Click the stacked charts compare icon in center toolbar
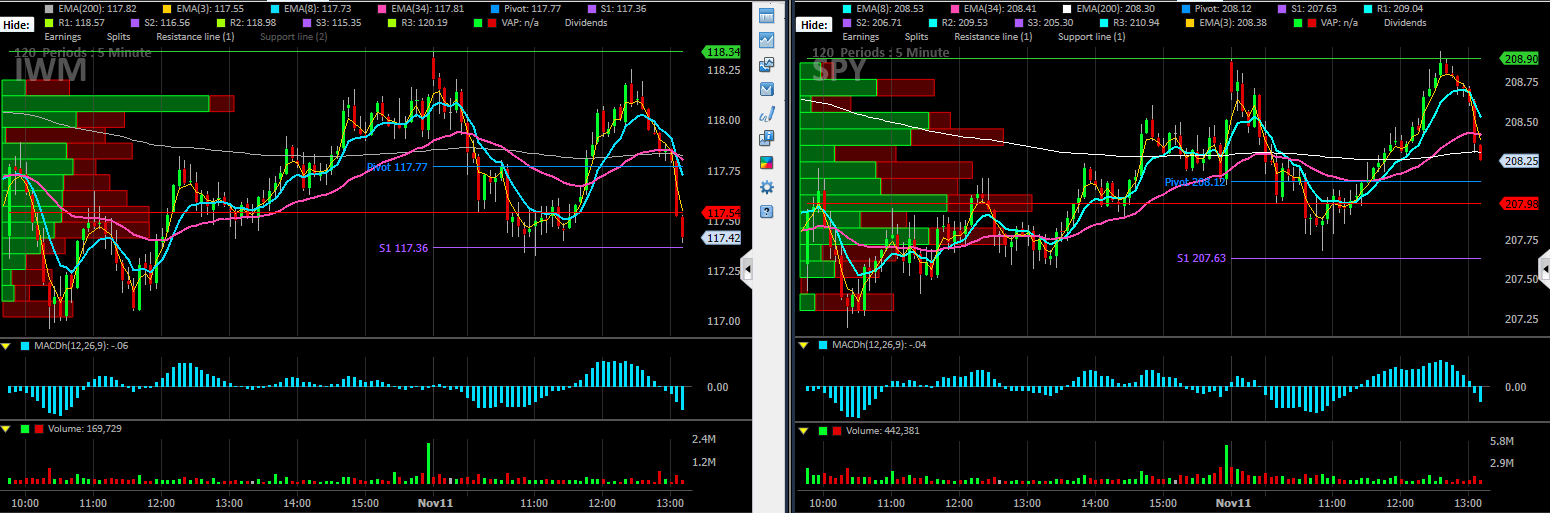Image resolution: width=1550 pixels, height=513 pixels. click(767, 64)
